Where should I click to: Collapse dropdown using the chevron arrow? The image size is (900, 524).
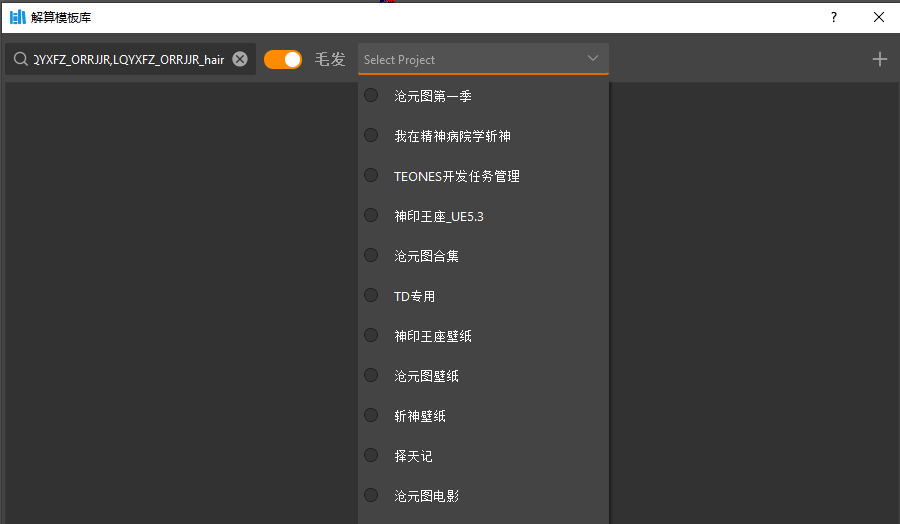coord(593,58)
